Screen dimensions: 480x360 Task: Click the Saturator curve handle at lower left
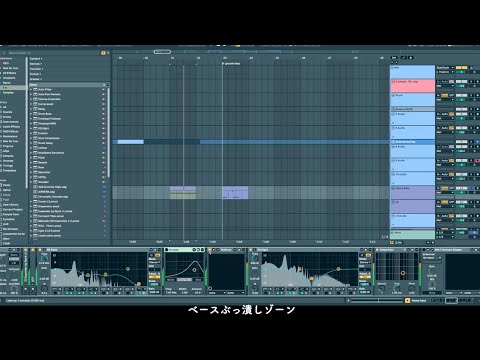(210, 288)
